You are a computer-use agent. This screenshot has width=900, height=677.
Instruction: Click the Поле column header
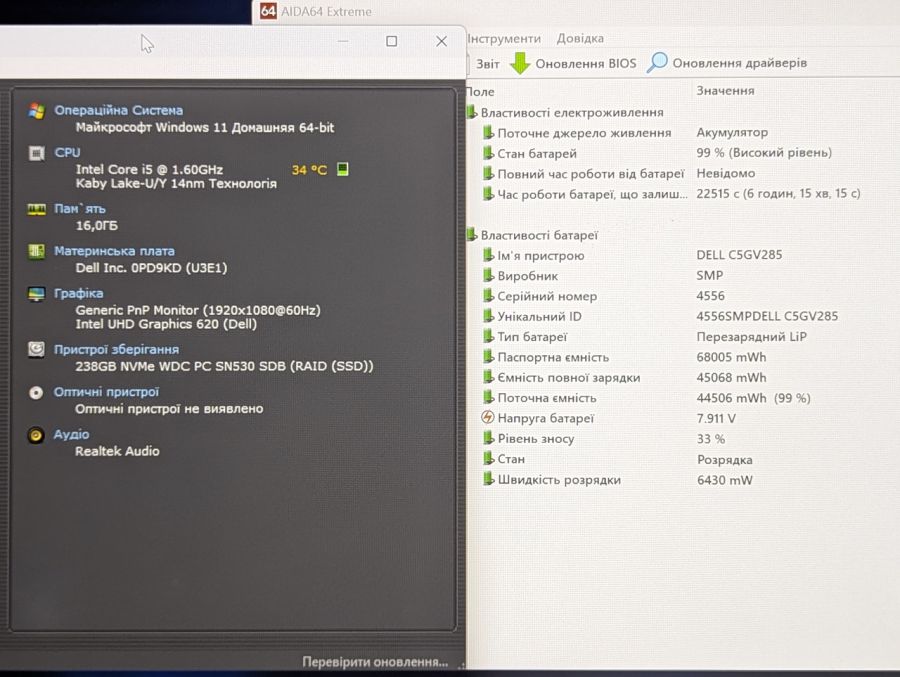480,91
